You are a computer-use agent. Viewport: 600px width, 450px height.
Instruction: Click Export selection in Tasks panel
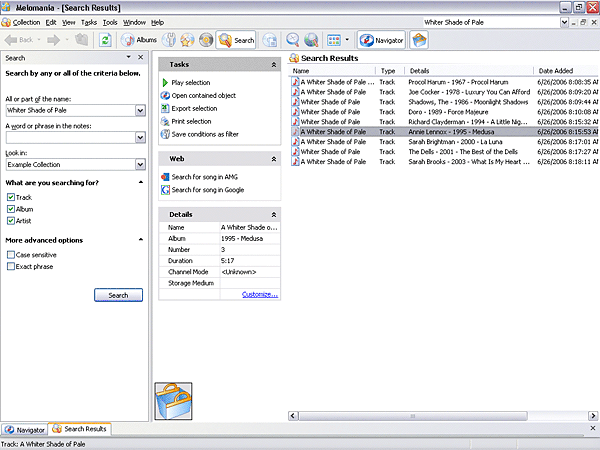pos(193,108)
